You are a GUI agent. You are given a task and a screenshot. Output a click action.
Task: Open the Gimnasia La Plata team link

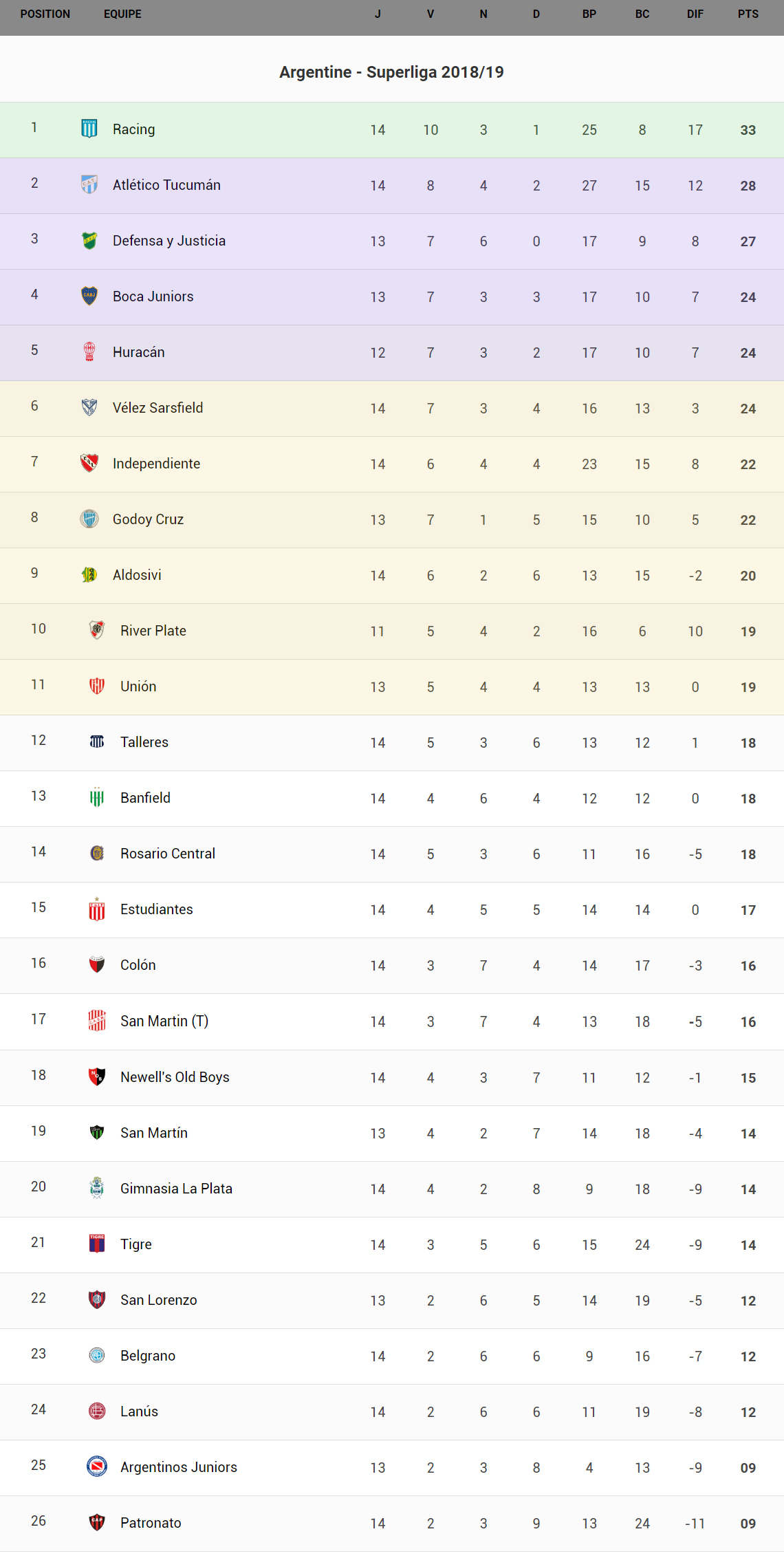point(176,1189)
